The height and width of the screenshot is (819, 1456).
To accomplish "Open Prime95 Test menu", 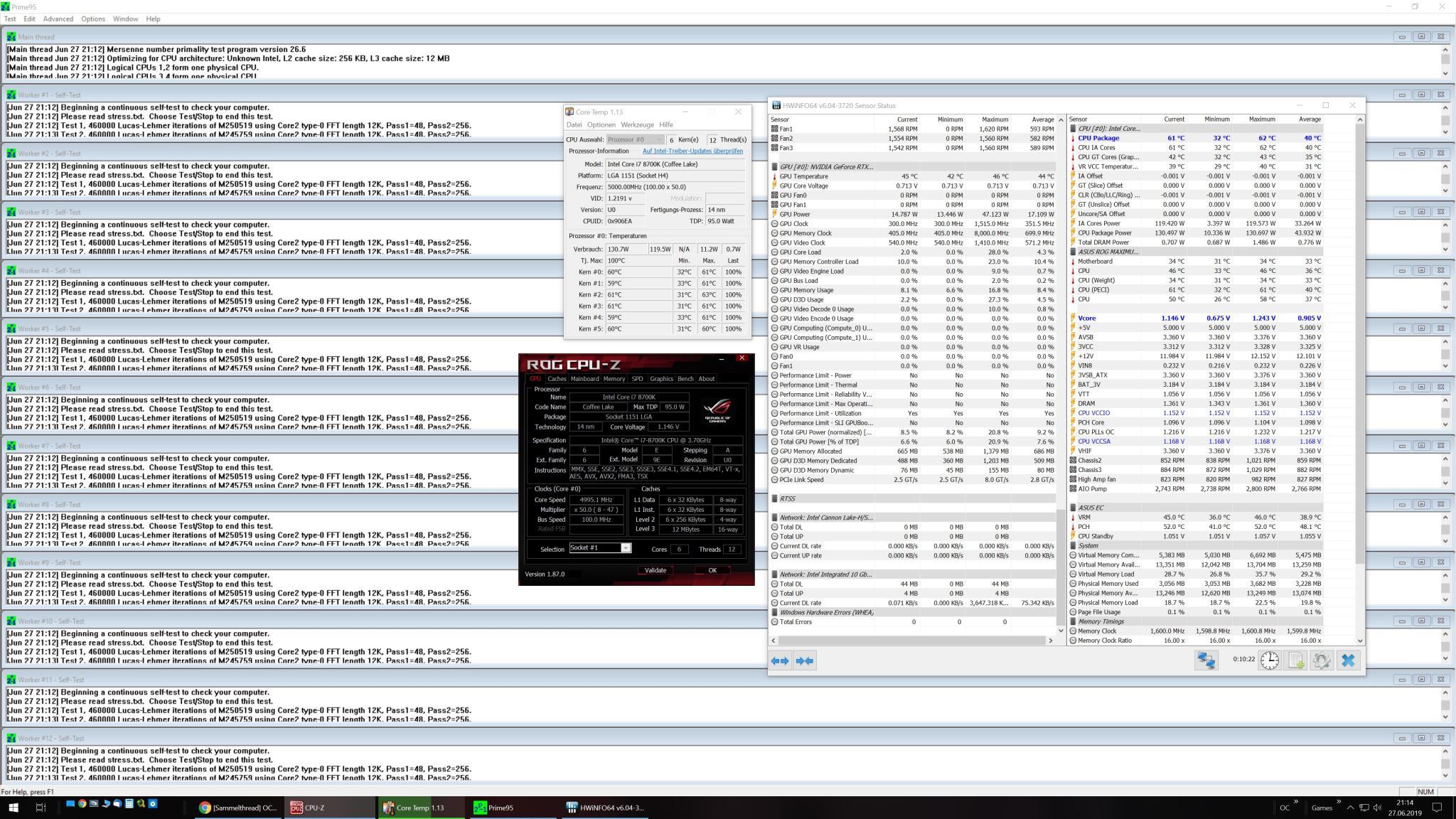I will [x=10, y=18].
